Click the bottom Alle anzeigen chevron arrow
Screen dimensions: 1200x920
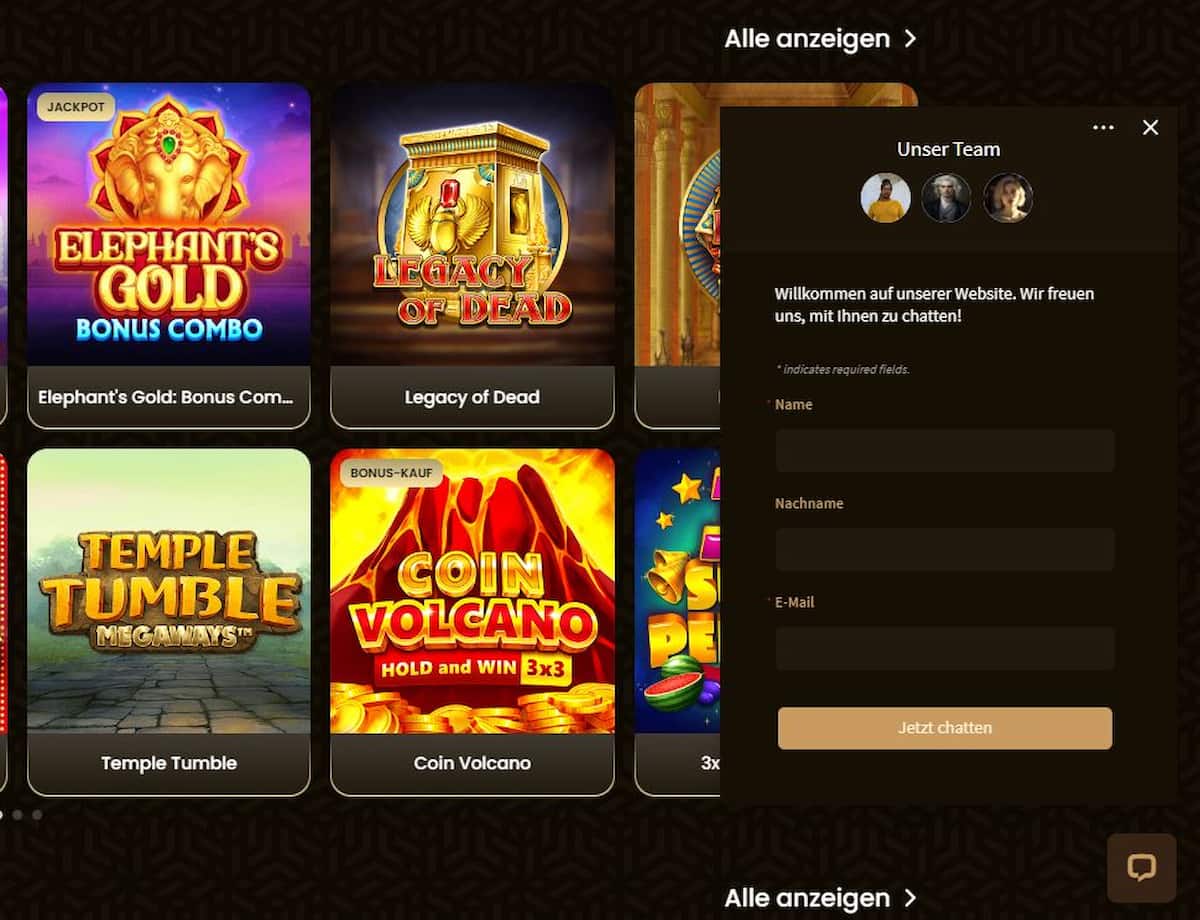point(909,898)
